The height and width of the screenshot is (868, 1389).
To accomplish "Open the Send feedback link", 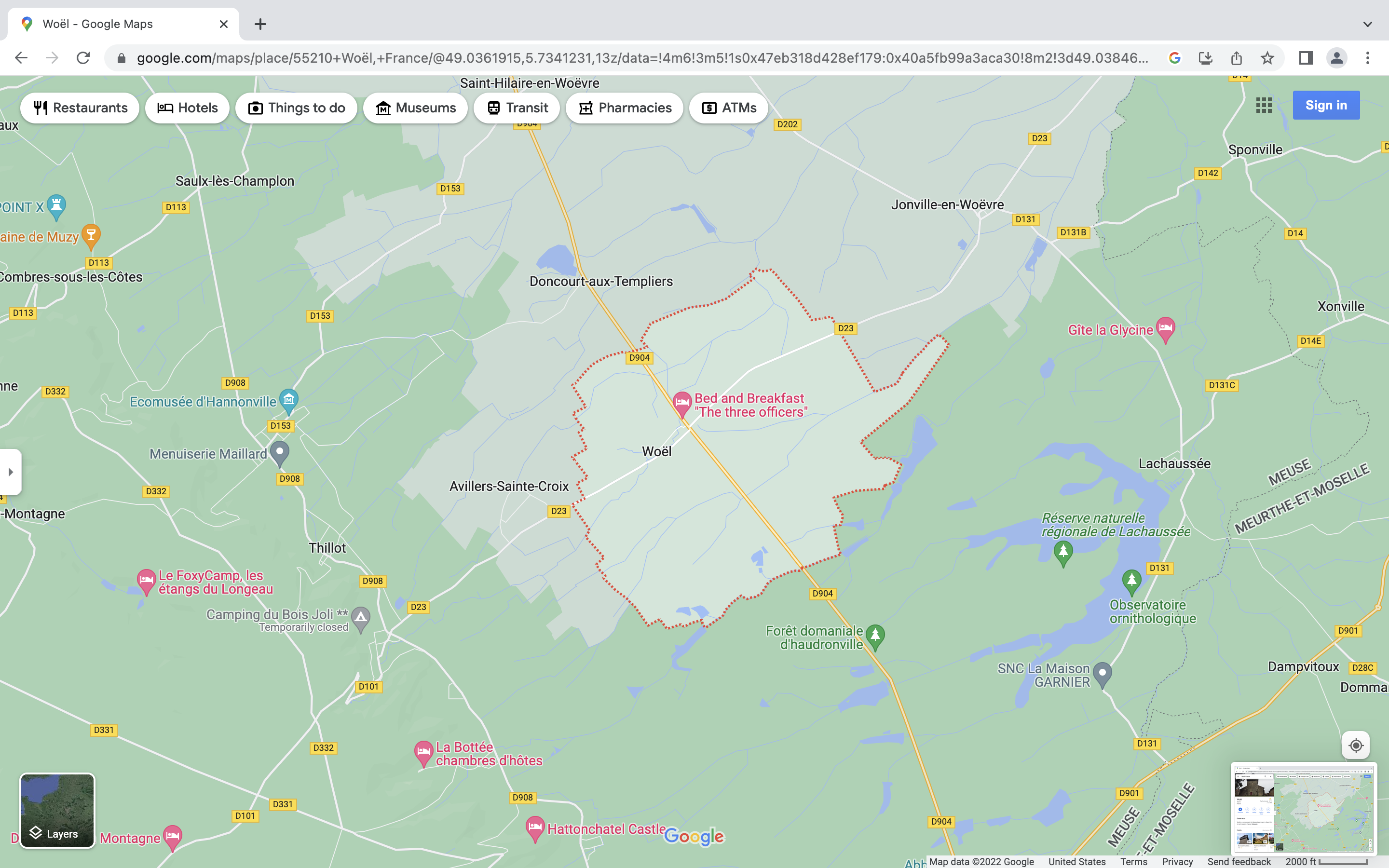I will coord(1239,862).
